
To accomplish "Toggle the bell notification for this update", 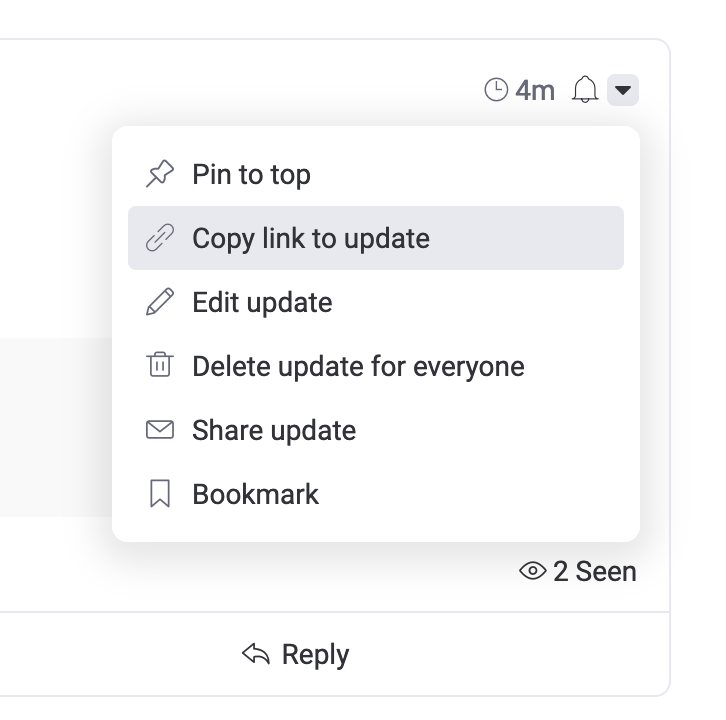I will tap(585, 89).
